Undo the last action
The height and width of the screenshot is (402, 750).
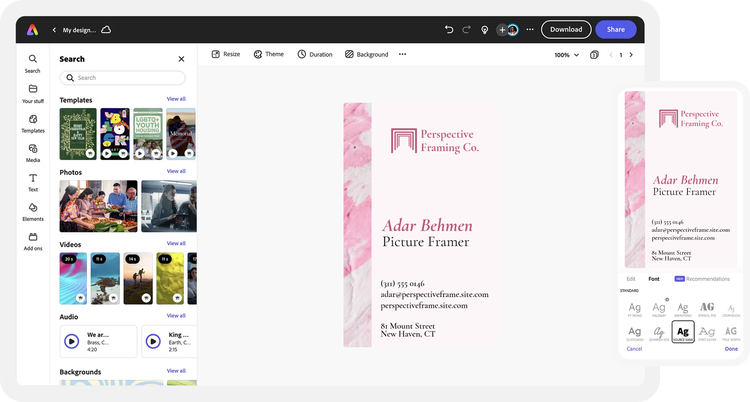point(449,30)
